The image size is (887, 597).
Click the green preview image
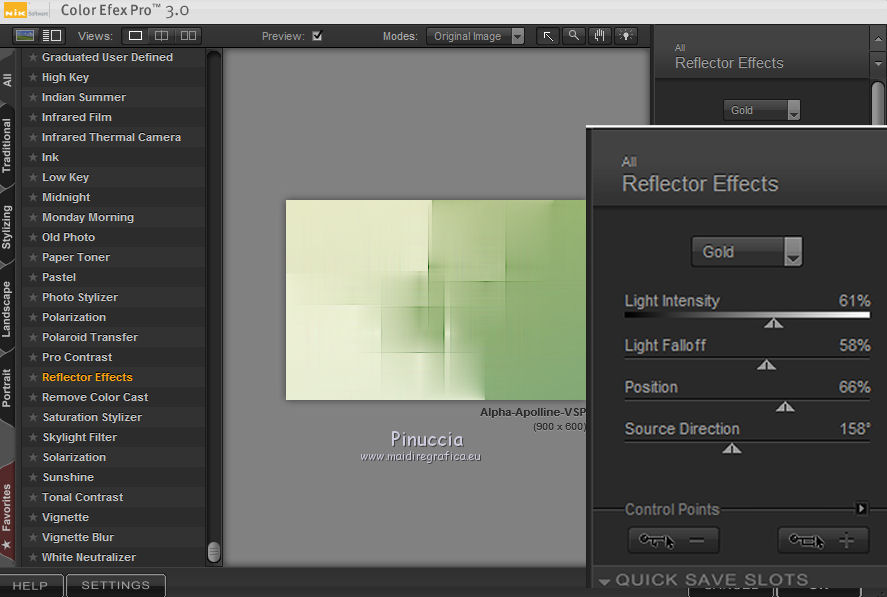point(436,300)
